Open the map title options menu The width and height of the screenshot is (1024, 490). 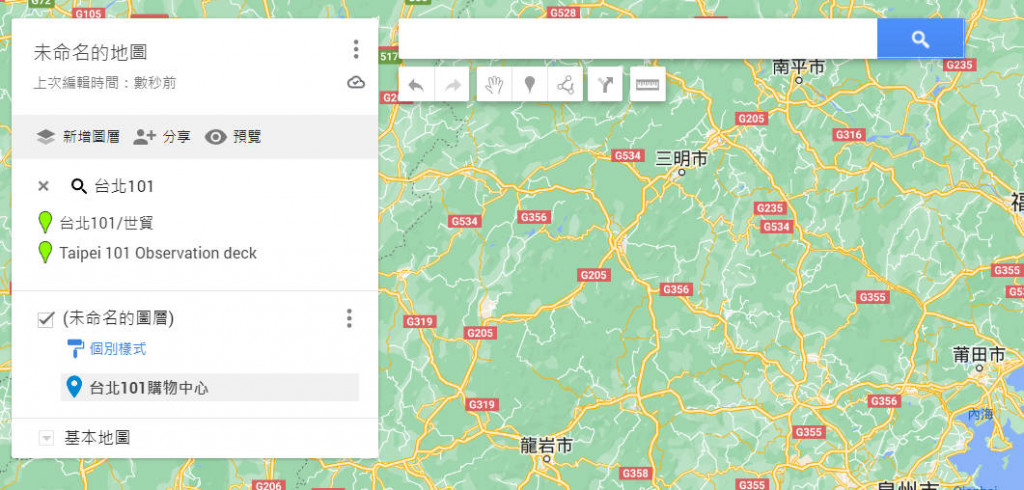355,49
